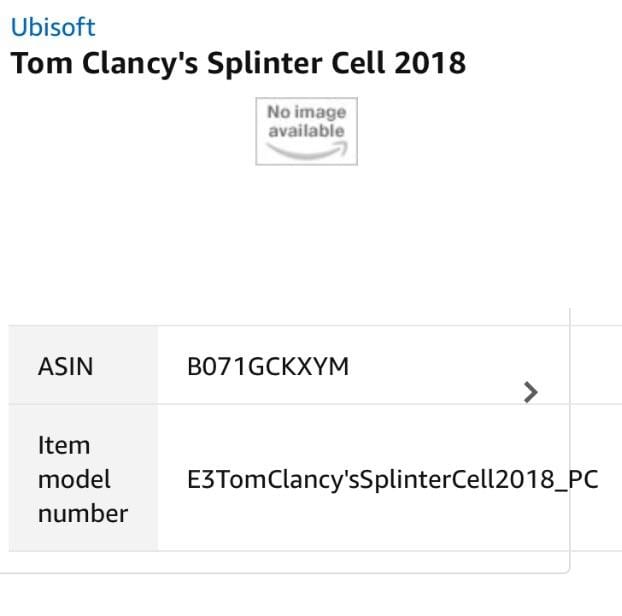
Task: Click the E3TomClancy'sSplinterCell2018_PC model value
Action: click(x=392, y=479)
